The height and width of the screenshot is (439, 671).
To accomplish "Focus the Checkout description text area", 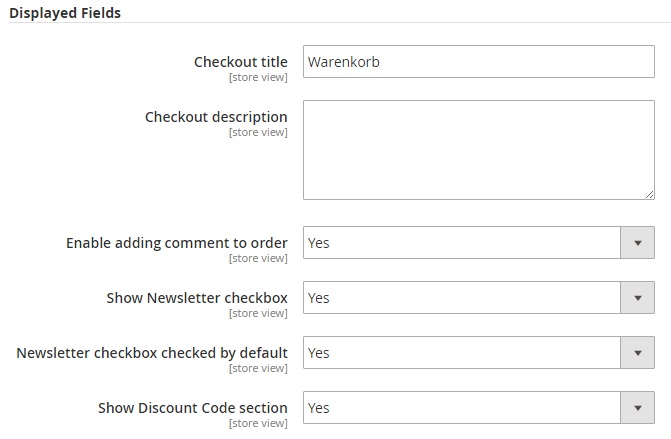I will (x=478, y=148).
